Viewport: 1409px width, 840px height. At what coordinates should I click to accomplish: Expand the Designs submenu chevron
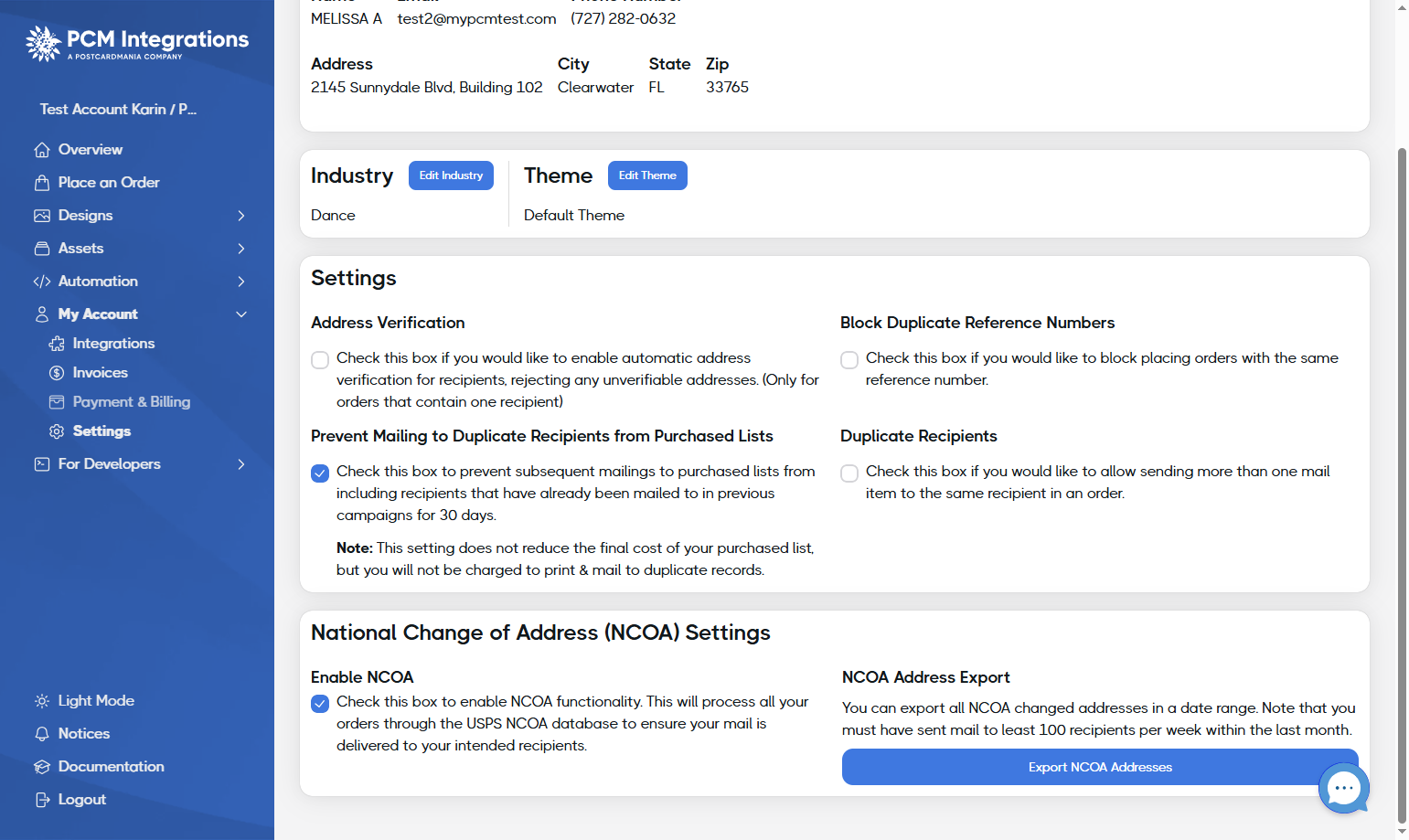pos(241,216)
